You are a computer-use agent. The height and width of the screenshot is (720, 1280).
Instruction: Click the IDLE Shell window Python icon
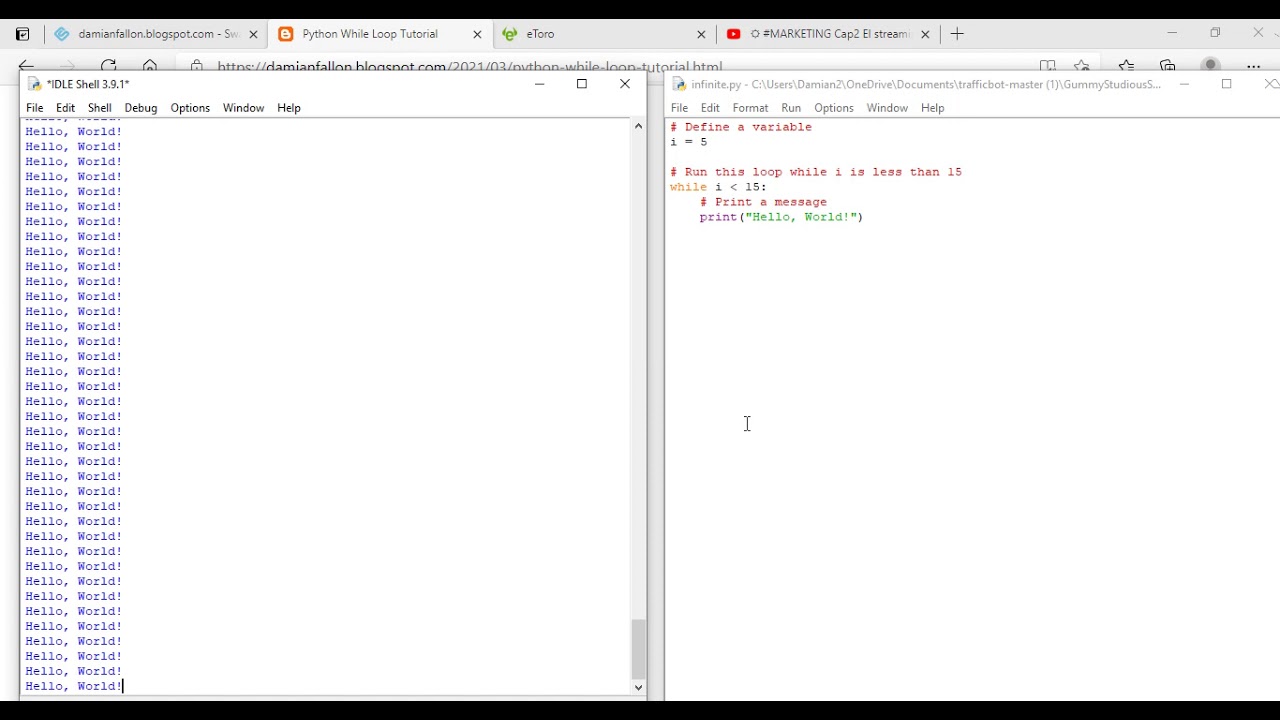point(35,84)
